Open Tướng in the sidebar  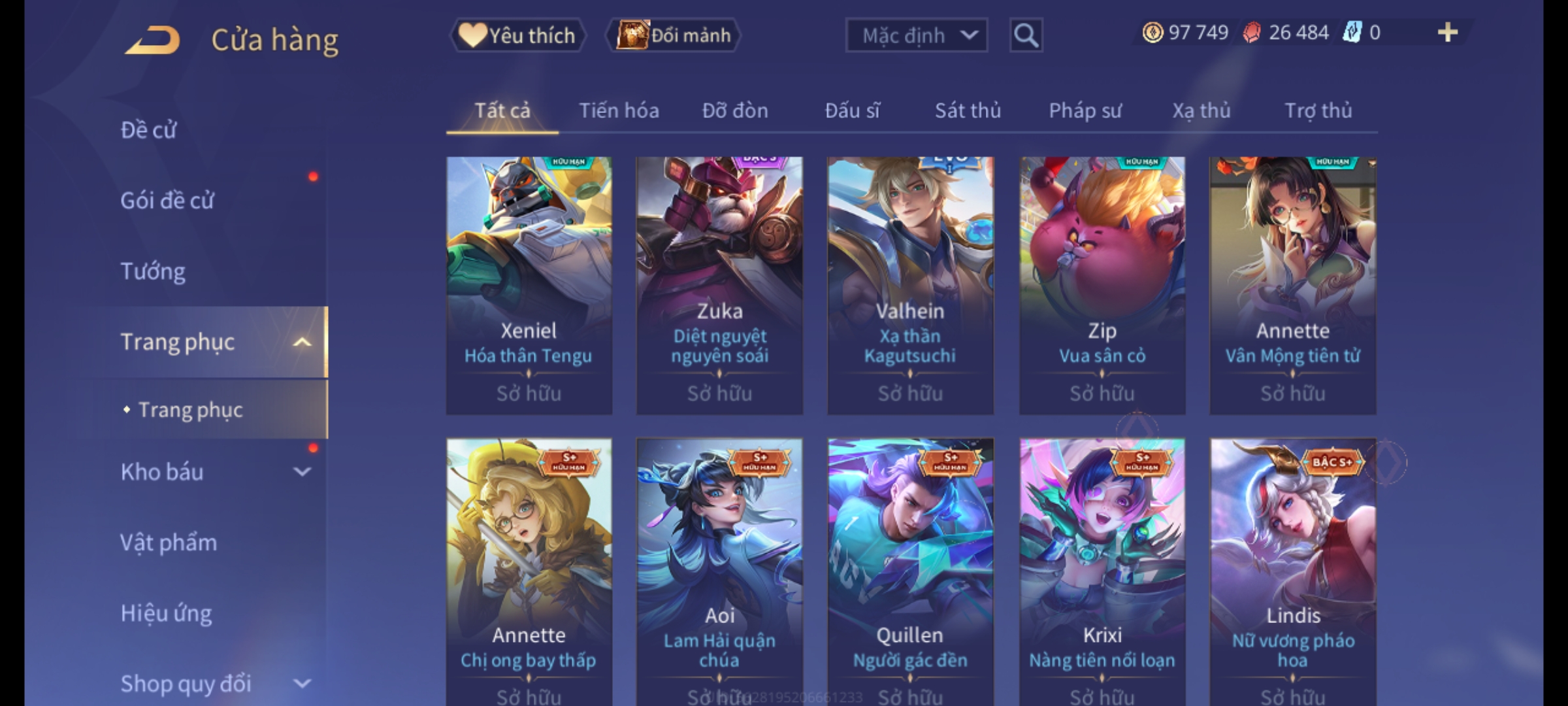[153, 271]
